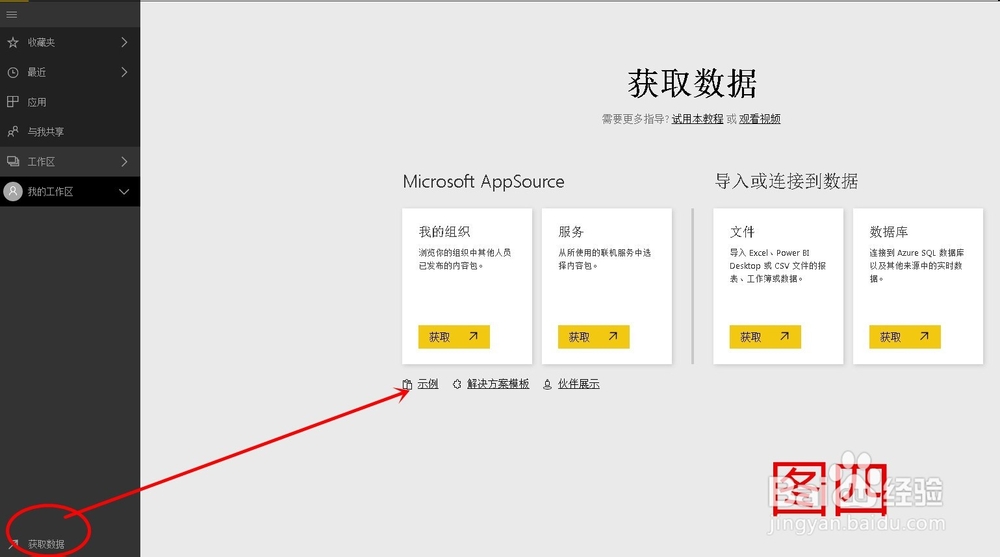Expand the 最近 flyout chevron
Screen dimensions: 1000x557
coord(124,72)
